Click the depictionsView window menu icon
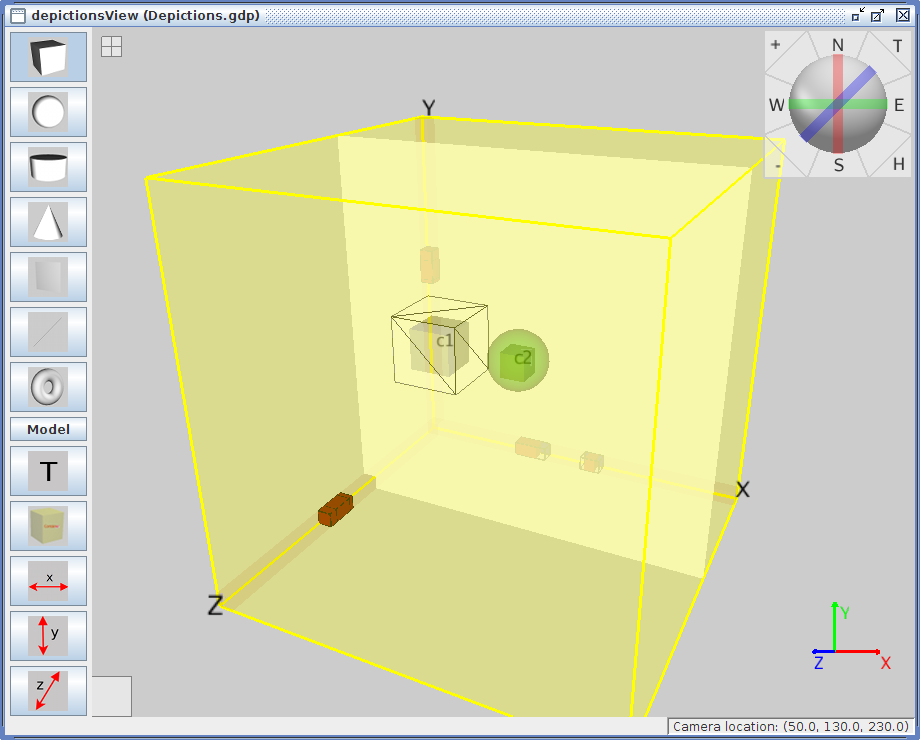 pyautogui.click(x=18, y=15)
